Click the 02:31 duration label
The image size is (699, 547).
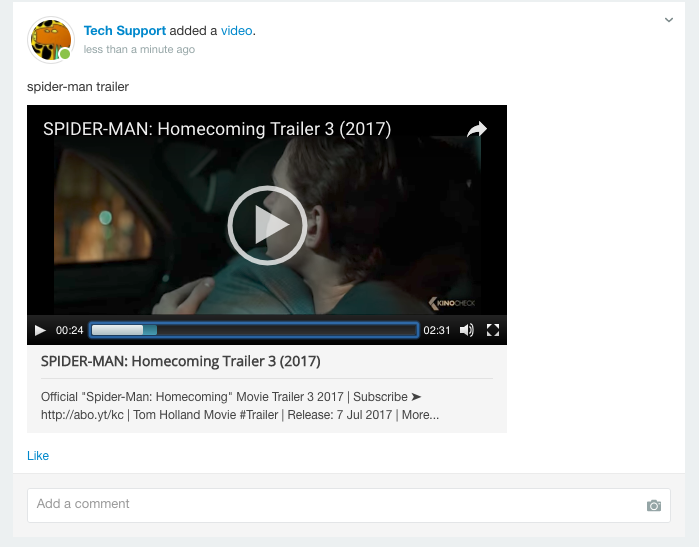coord(436,330)
